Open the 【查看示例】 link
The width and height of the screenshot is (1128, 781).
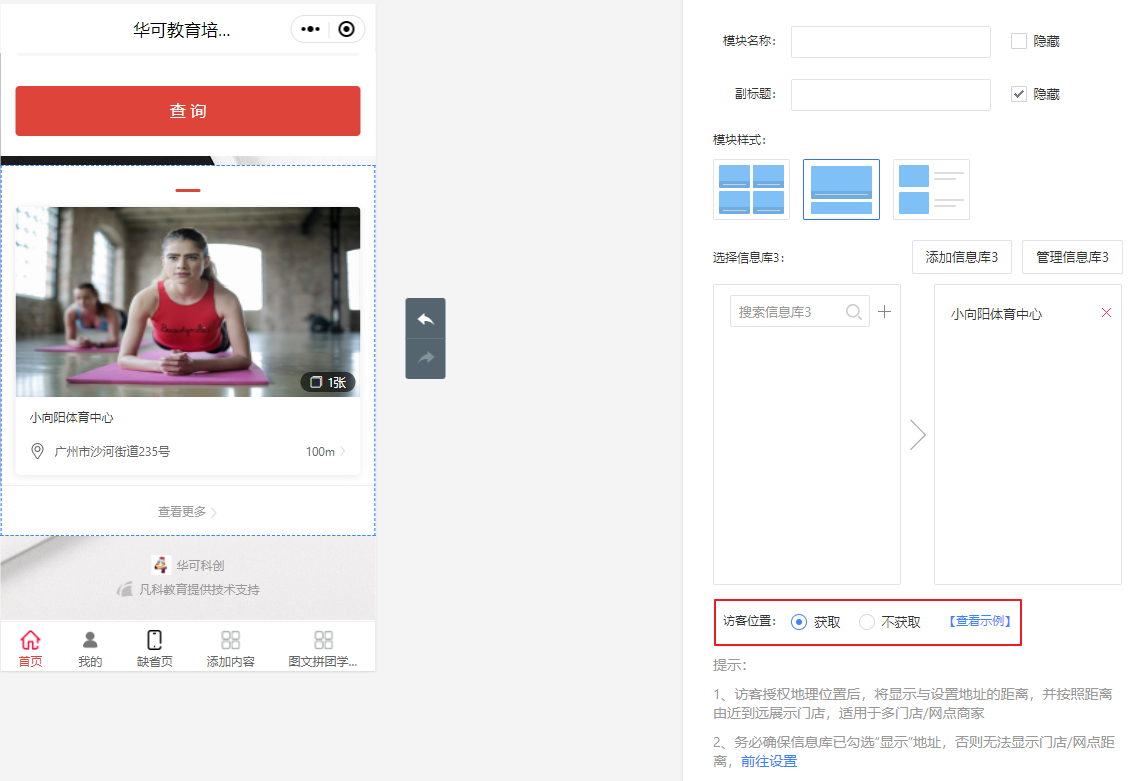(x=981, y=621)
